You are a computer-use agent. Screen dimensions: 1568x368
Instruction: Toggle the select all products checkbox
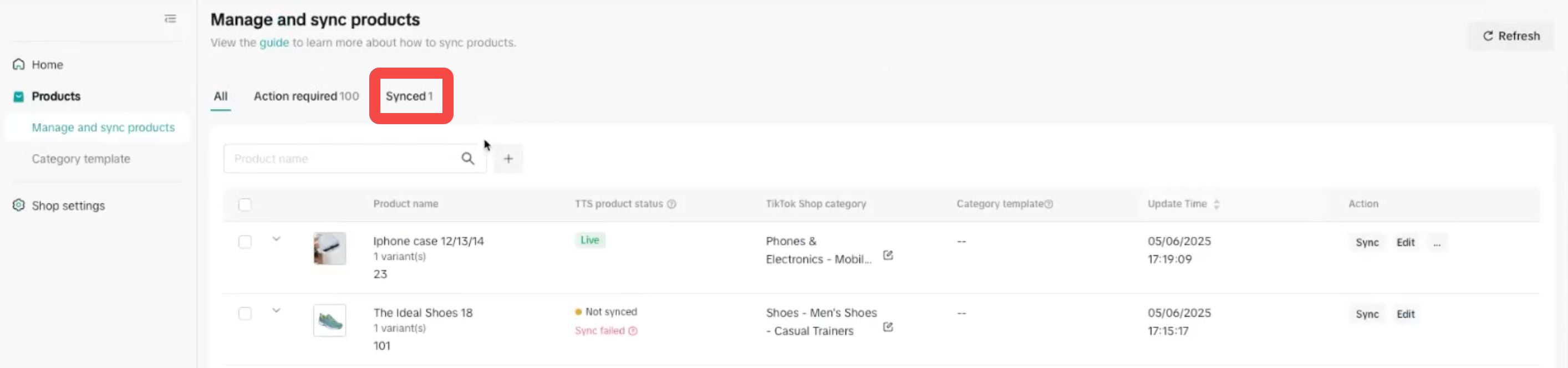click(245, 205)
